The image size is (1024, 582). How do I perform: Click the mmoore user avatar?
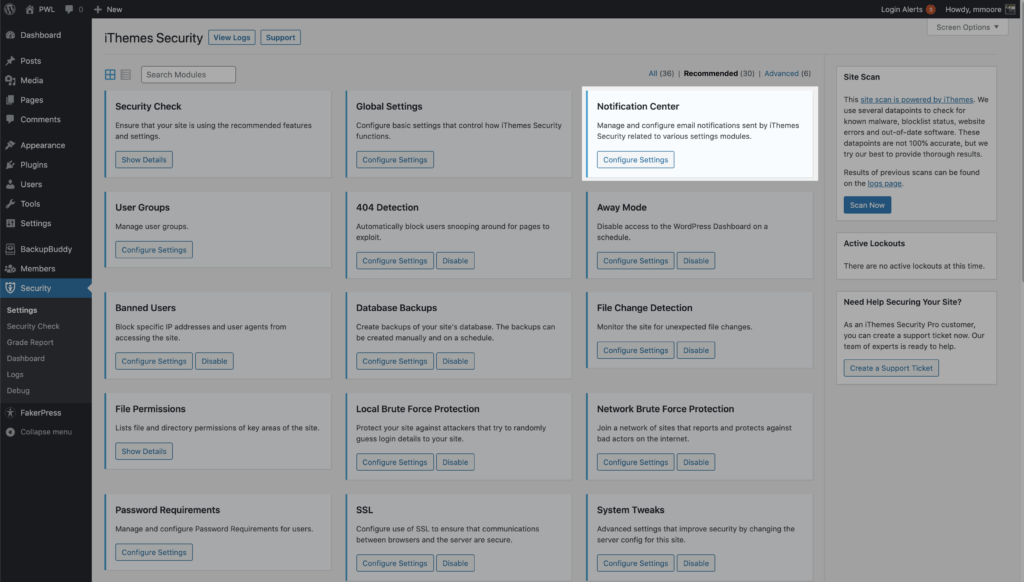coord(1010,9)
